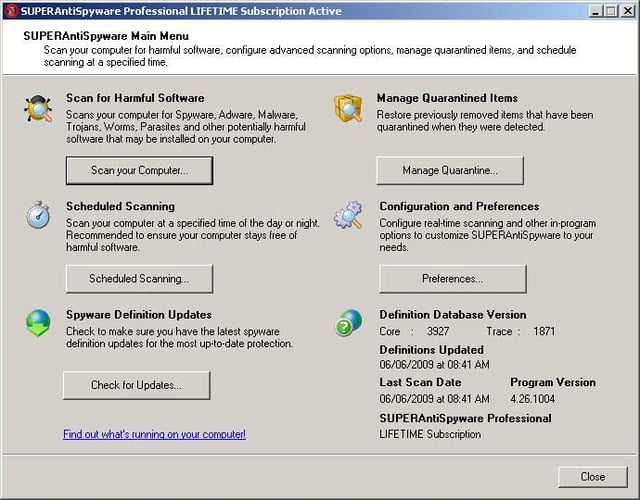The width and height of the screenshot is (640, 500).
Task: Click the program version number 4.26.1004
Action: tap(532, 399)
